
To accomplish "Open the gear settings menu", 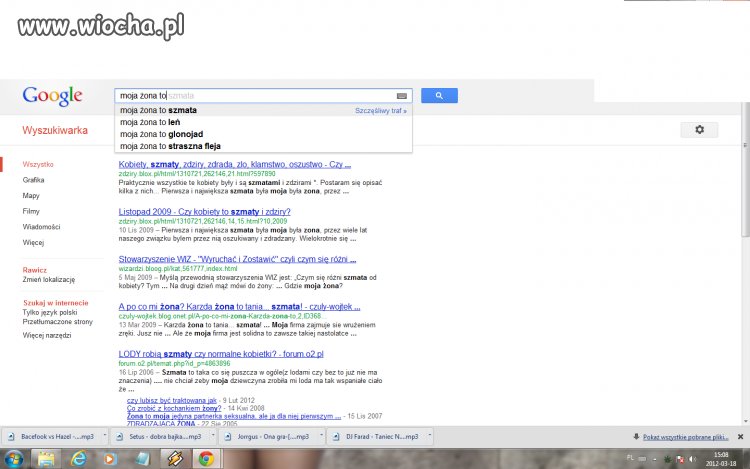I will 699,130.
